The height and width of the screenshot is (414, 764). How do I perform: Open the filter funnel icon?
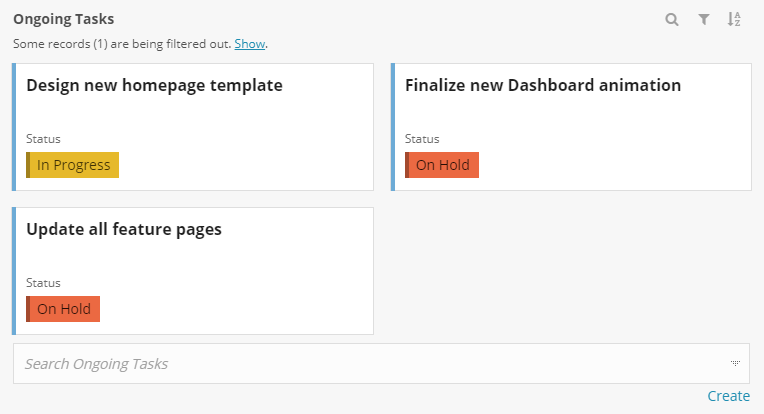(704, 19)
